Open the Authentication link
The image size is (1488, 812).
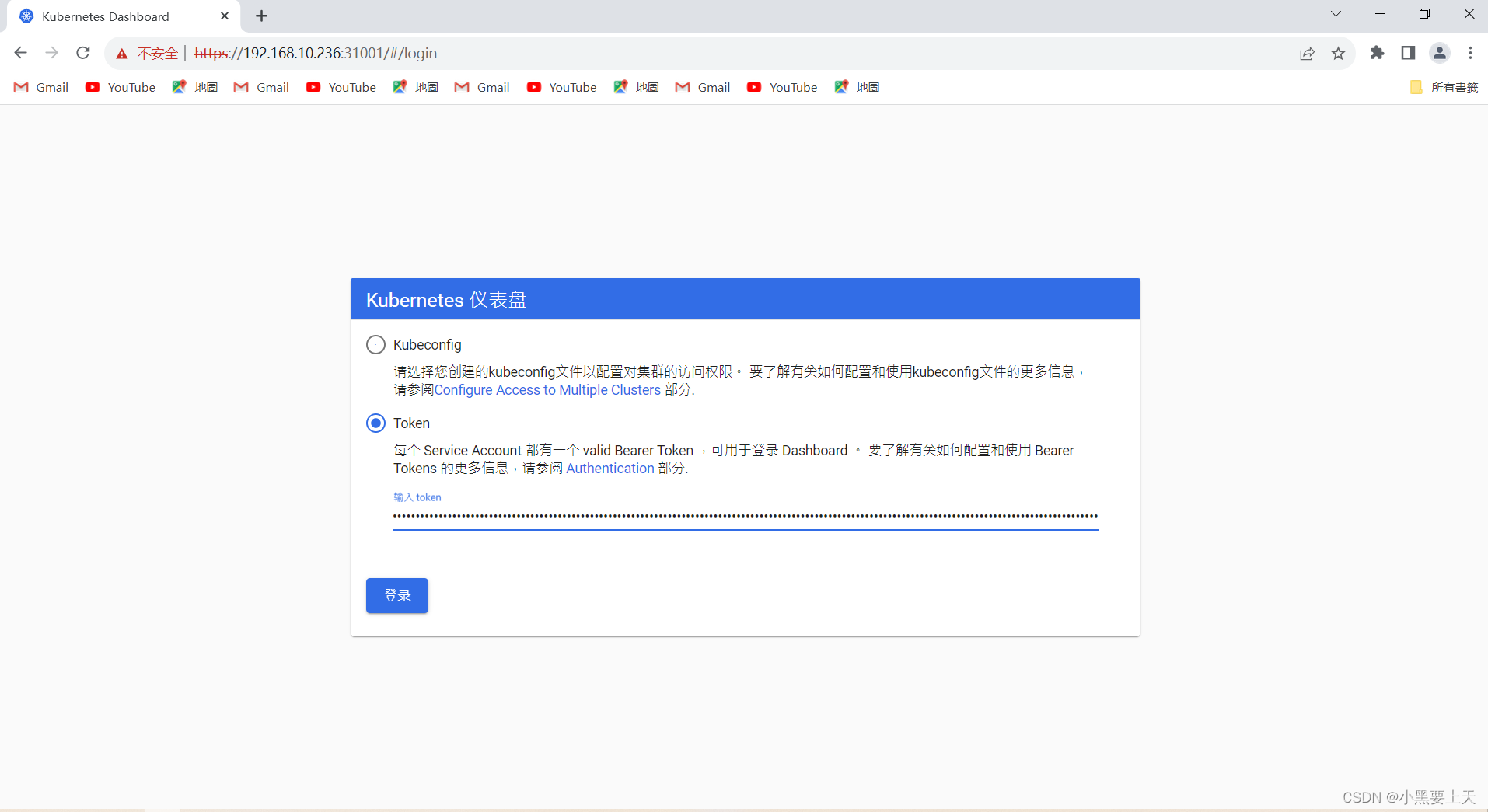click(x=610, y=468)
